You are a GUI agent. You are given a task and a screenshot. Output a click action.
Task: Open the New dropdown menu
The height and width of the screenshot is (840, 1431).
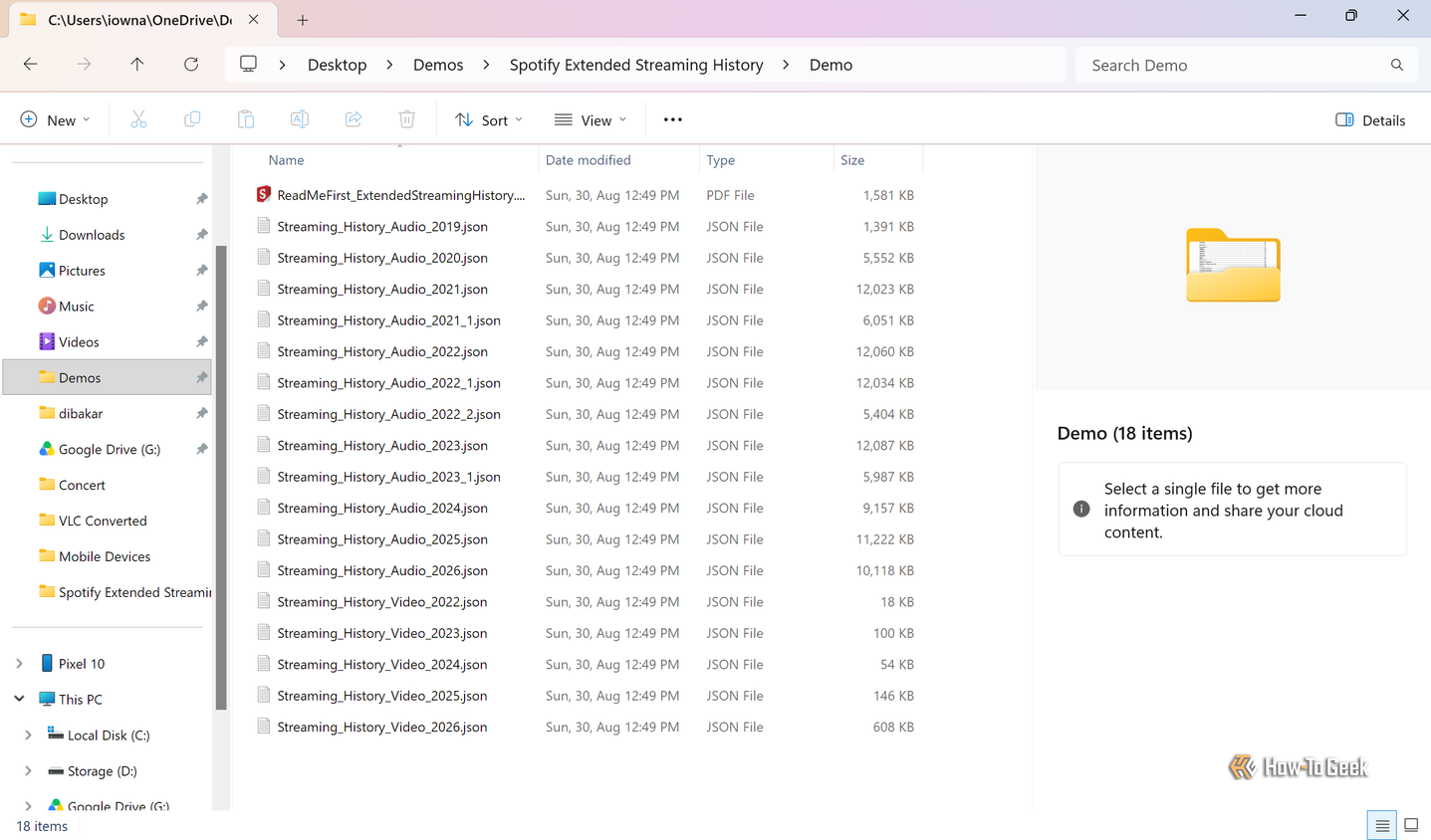56,119
